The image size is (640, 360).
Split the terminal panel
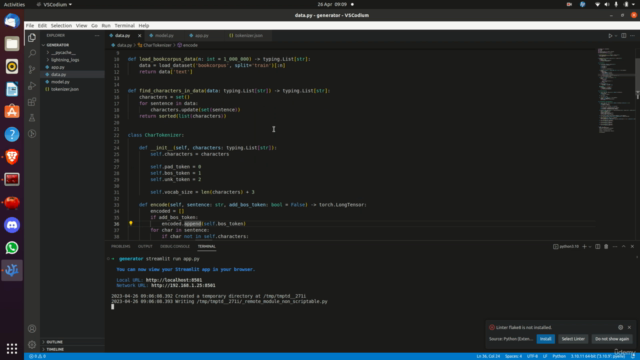[x=598, y=247]
